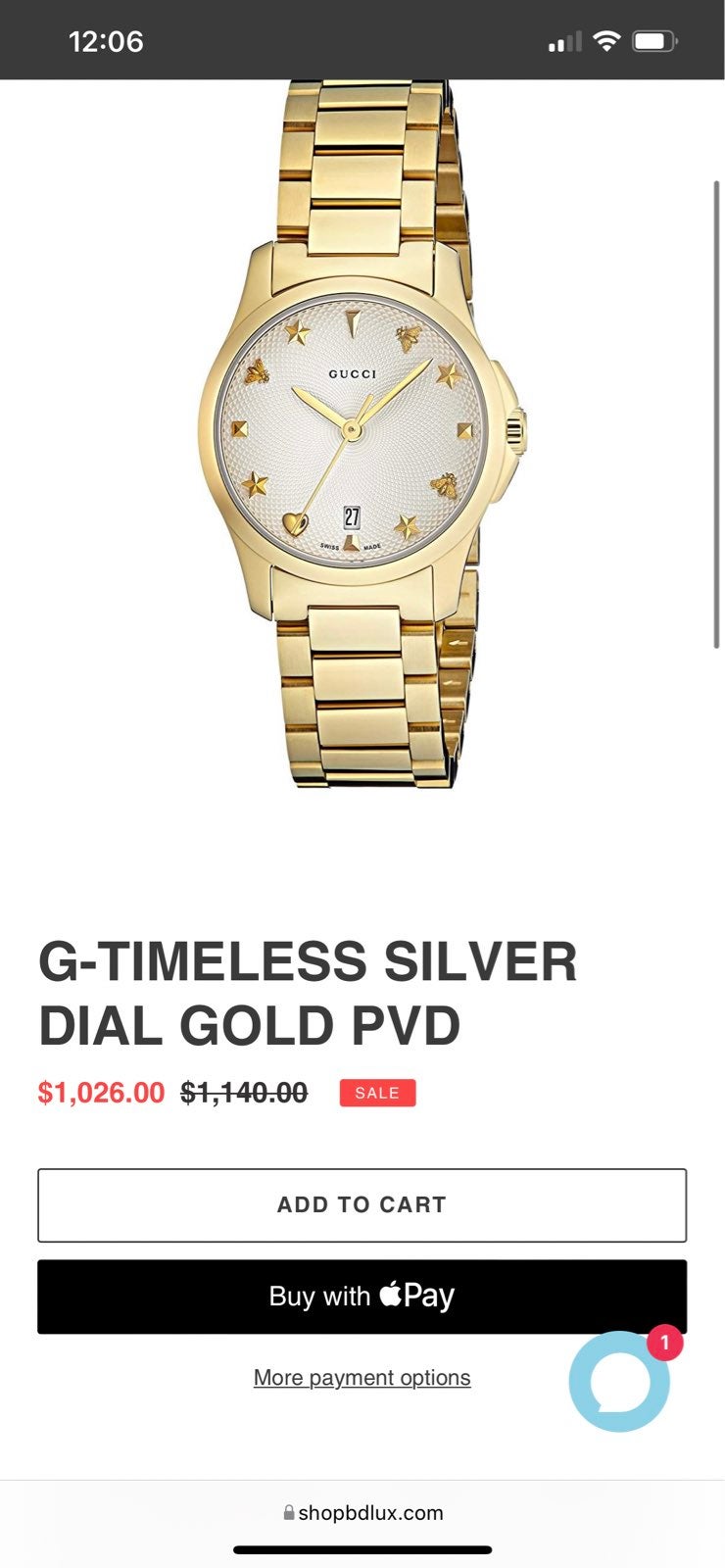Click the red SALE badge

tap(377, 1093)
